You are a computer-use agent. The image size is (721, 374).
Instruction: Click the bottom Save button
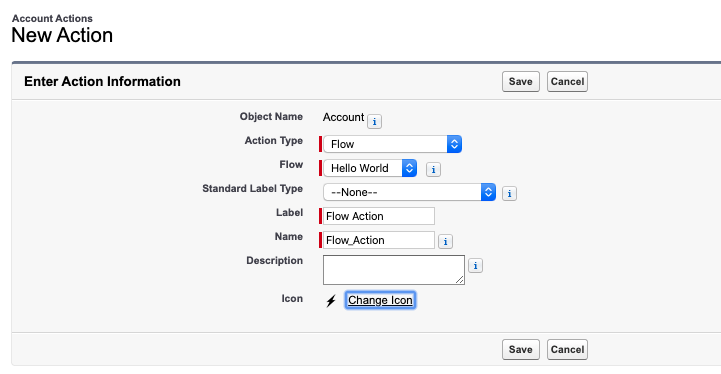click(521, 349)
